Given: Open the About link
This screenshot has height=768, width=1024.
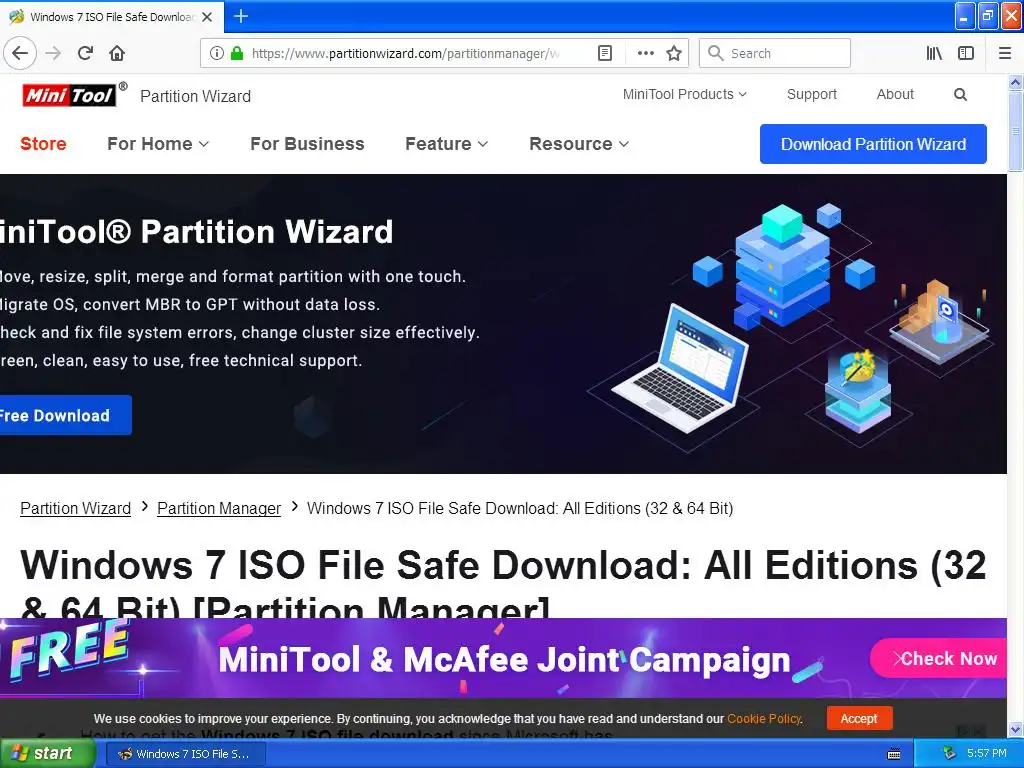Looking at the screenshot, I should 895,94.
